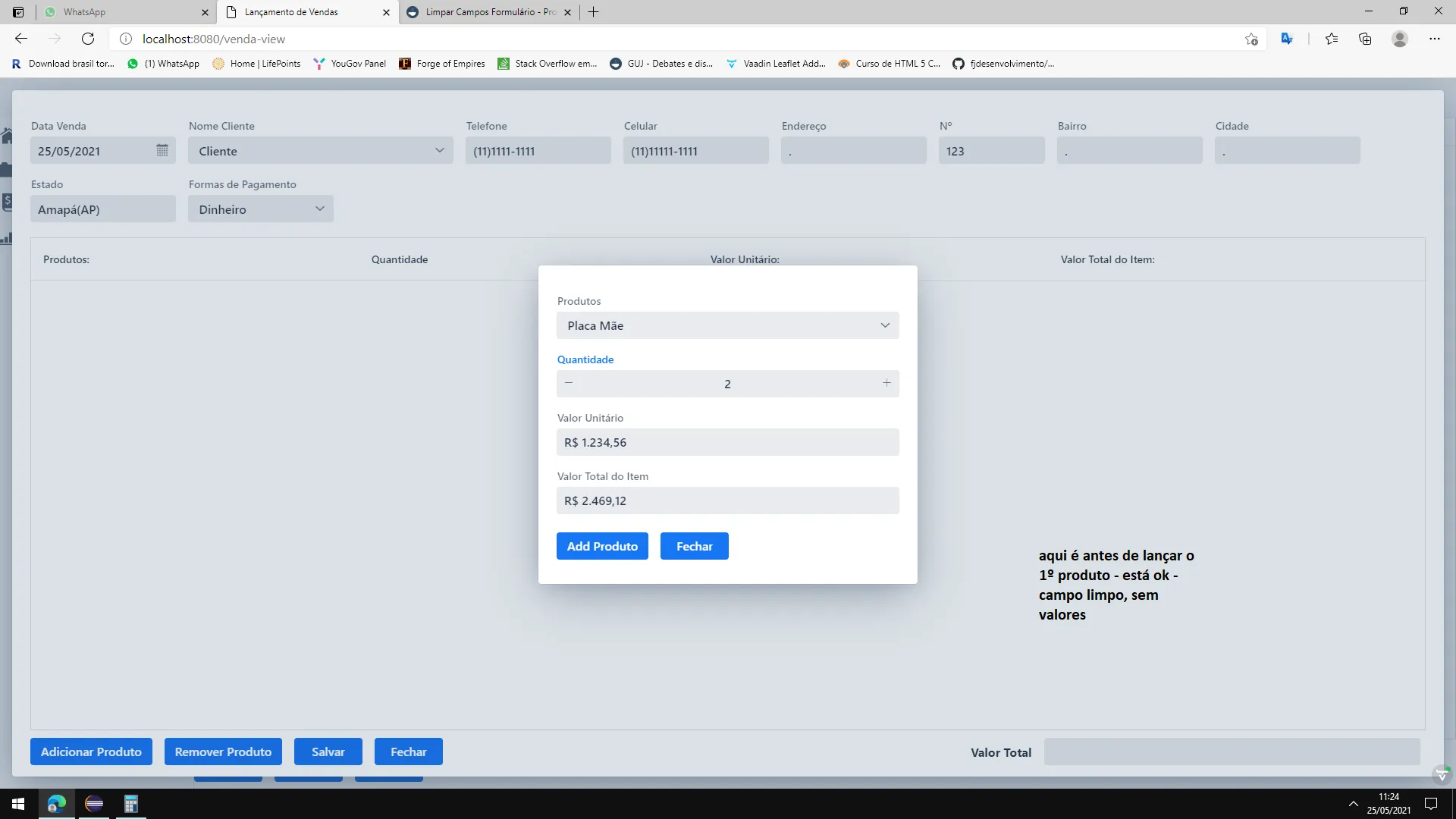Viewport: 1456px width, 819px height.
Task: Open Formas de Pagamento dropdown
Action: pos(319,209)
